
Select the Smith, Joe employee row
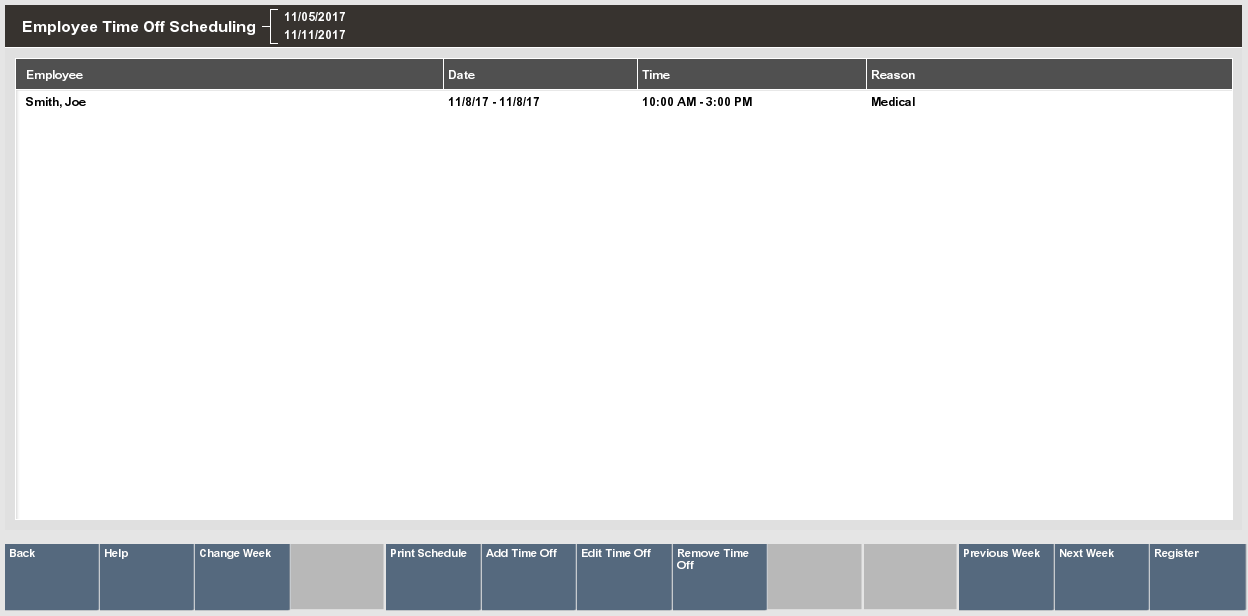click(x=624, y=102)
